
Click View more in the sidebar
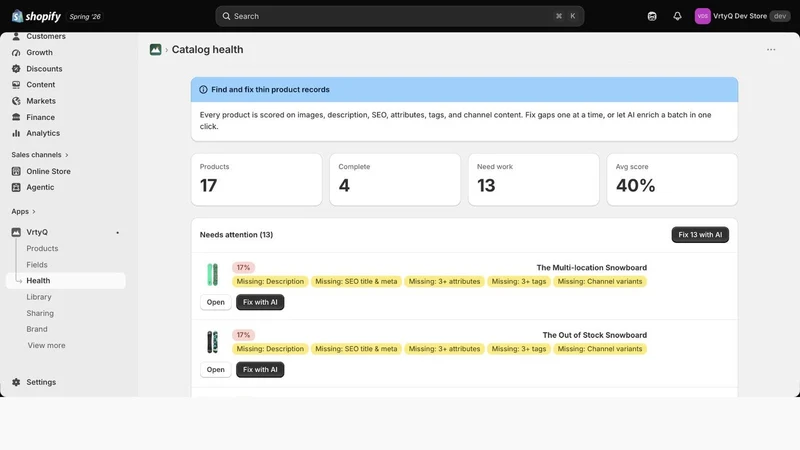coord(46,345)
